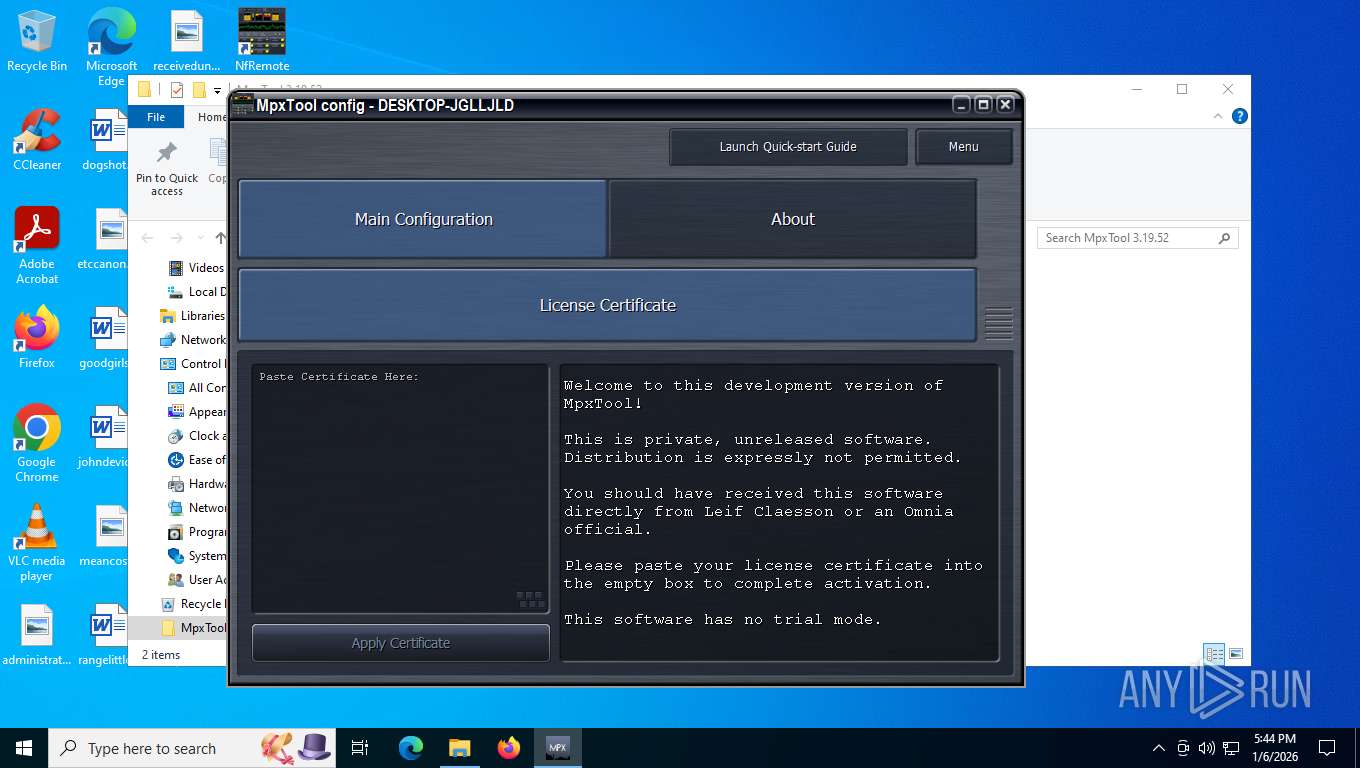Open Recycle Bin desktop icon

pyautogui.click(x=37, y=41)
